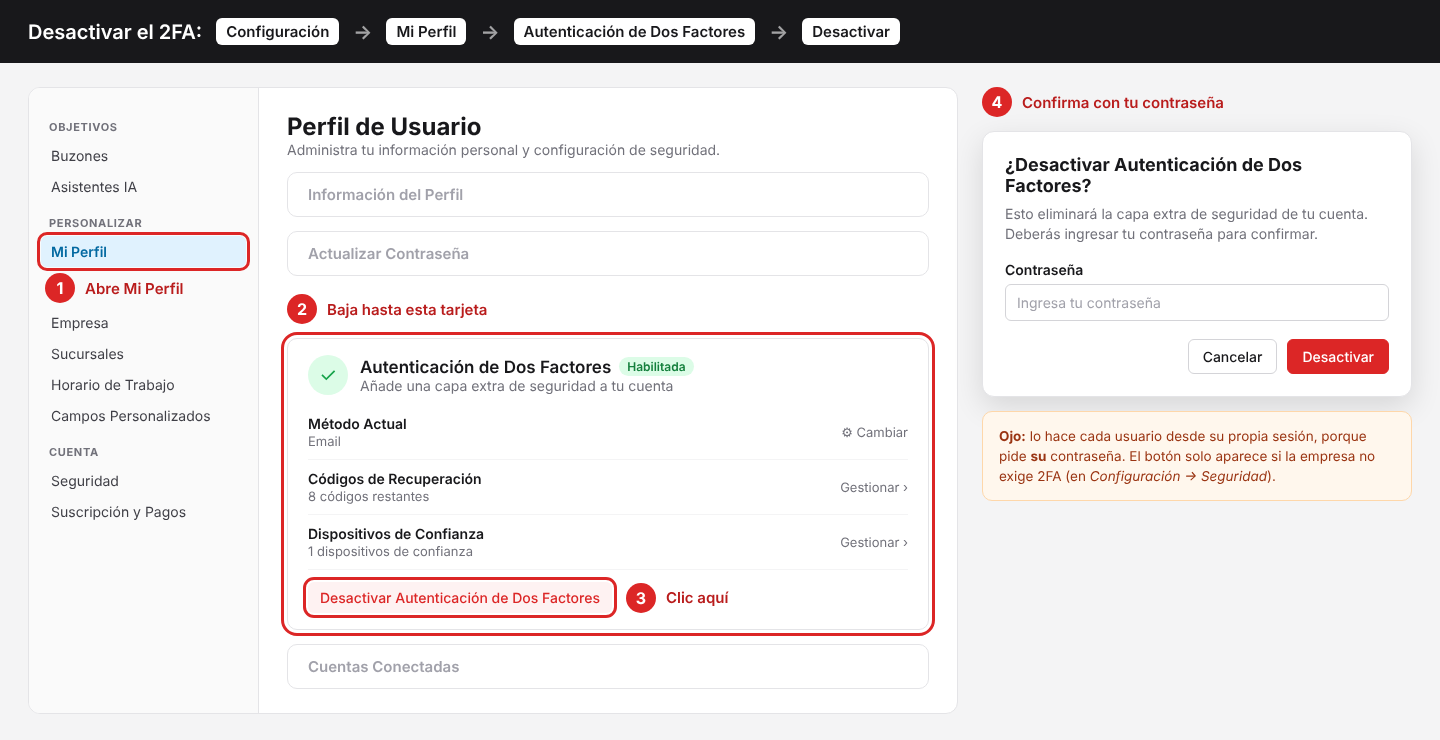This screenshot has width=1440, height=740.
Task: Open Buzones in the sidebar
Action: click(x=80, y=156)
